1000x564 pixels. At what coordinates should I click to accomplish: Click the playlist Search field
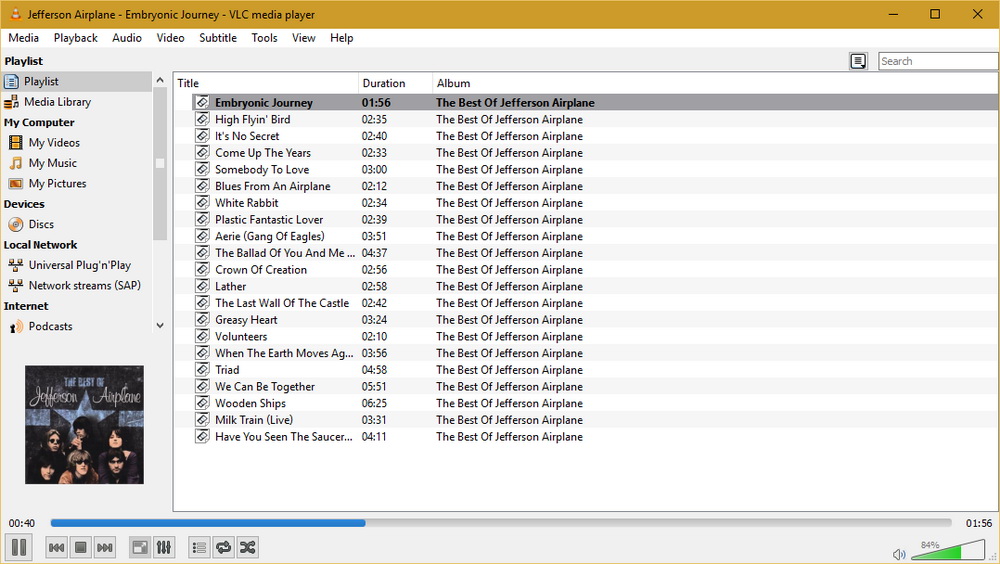coord(938,61)
